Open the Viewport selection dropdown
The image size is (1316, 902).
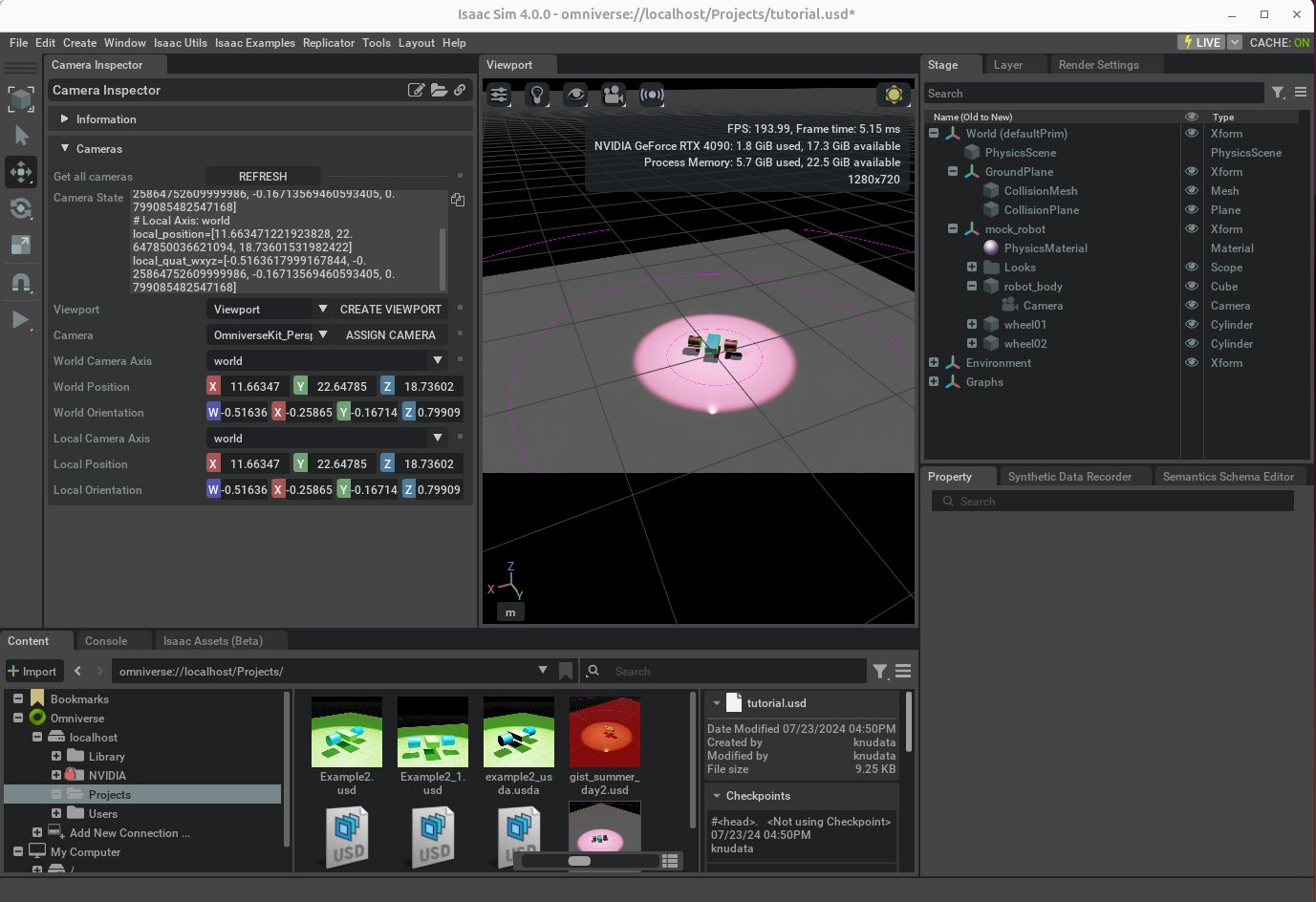[x=269, y=310]
